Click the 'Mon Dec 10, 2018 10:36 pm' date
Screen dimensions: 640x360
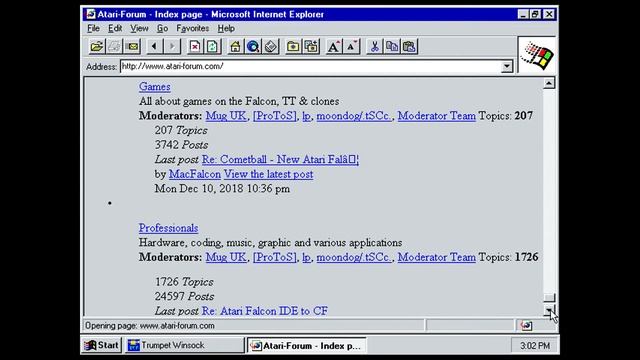pos(222,189)
